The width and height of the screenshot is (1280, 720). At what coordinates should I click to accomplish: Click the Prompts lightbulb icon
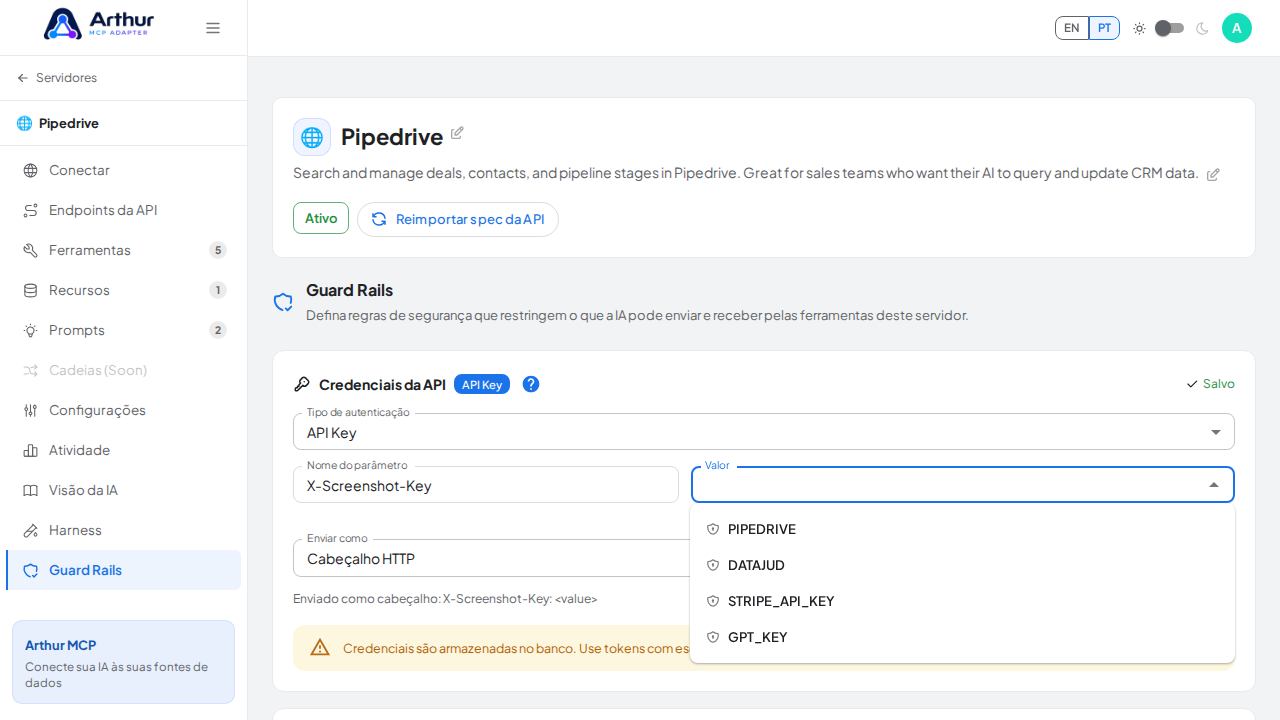(31, 330)
